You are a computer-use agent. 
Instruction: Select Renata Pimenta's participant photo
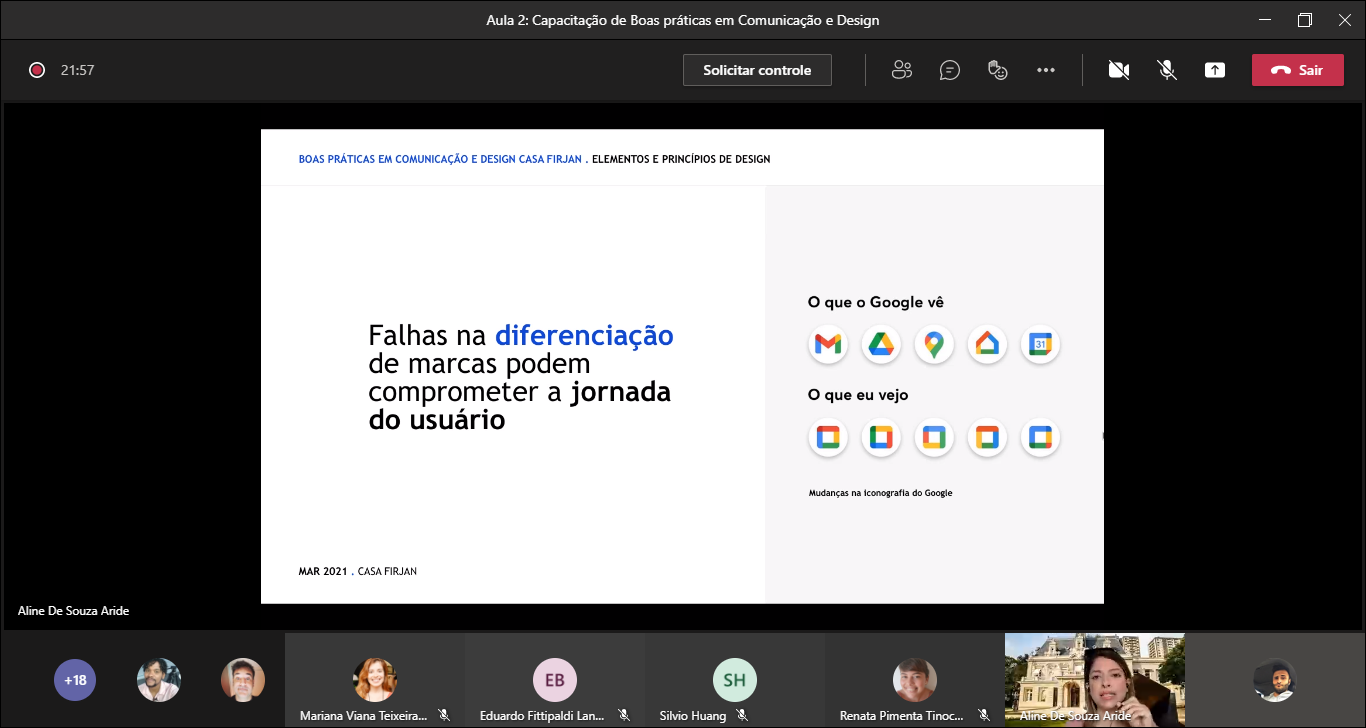(x=915, y=680)
